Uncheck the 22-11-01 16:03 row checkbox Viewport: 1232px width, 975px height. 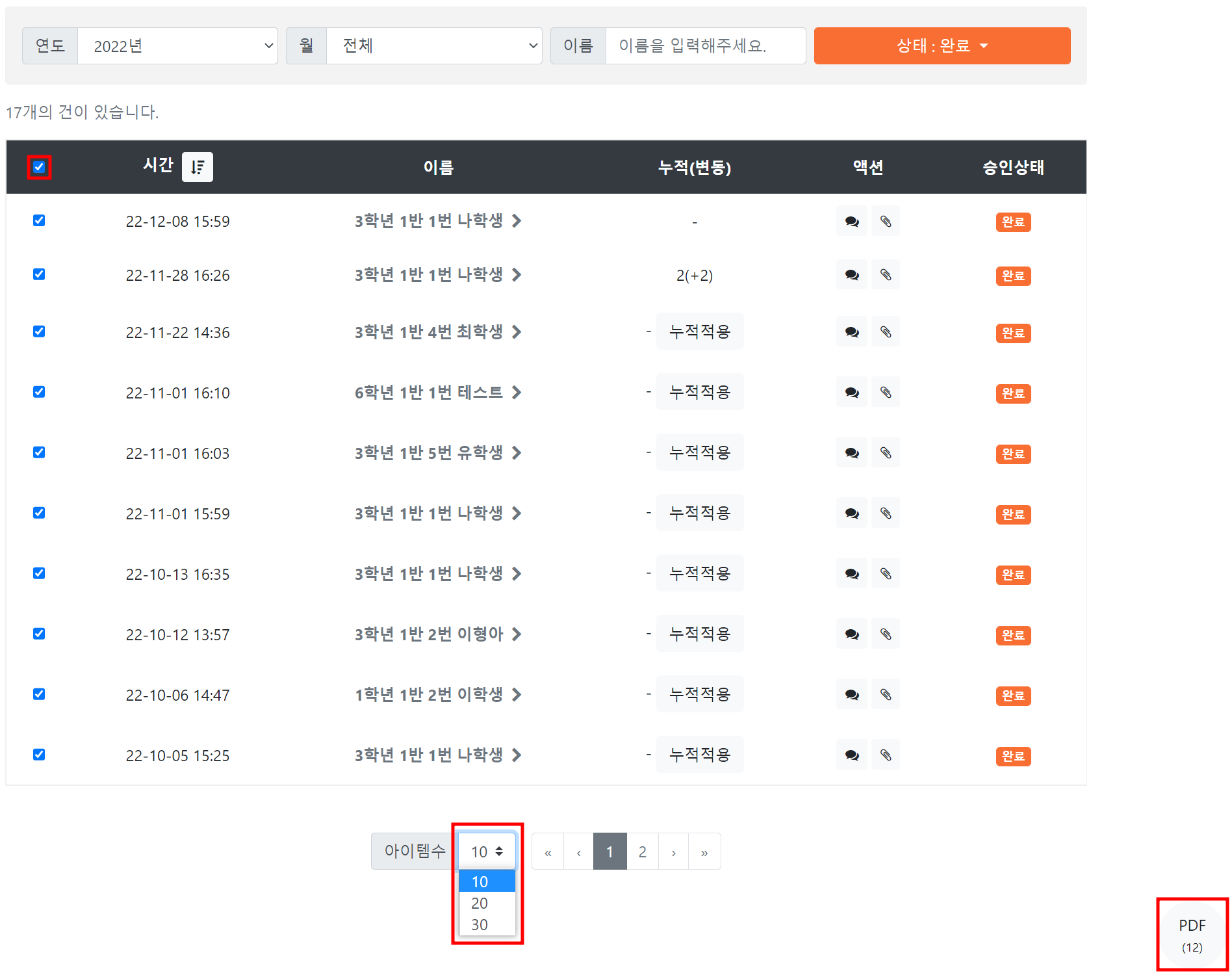point(39,452)
